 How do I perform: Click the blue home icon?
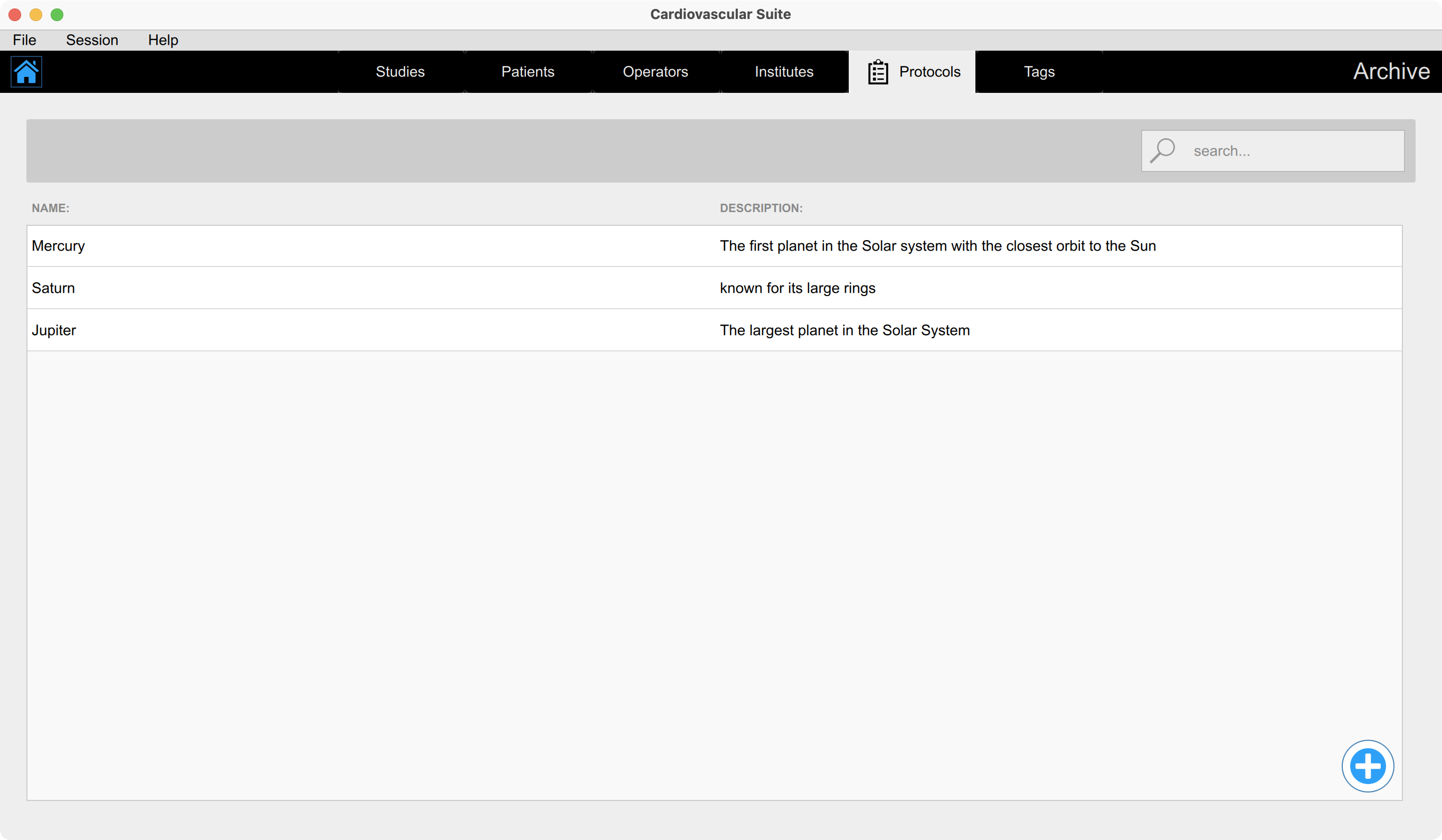(26, 72)
